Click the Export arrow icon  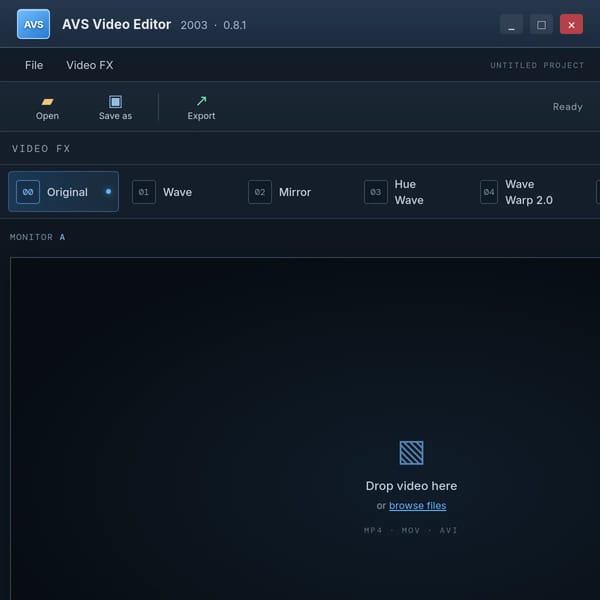pos(201,101)
